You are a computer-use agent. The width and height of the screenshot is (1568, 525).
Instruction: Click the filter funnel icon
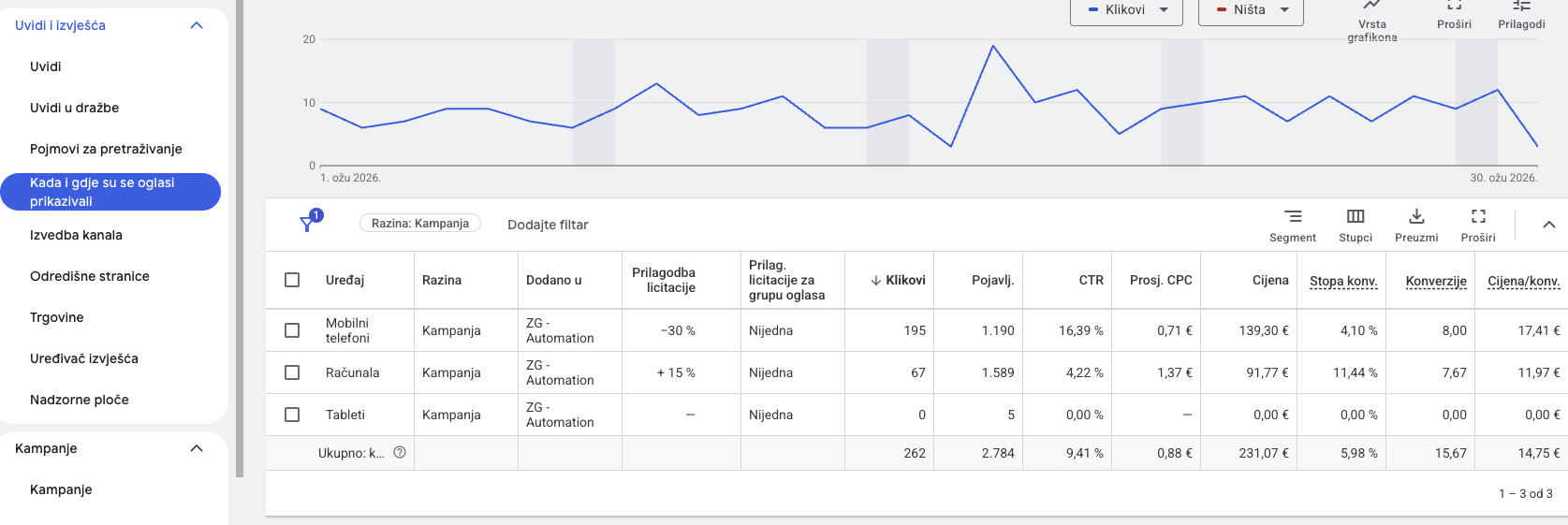tap(307, 224)
